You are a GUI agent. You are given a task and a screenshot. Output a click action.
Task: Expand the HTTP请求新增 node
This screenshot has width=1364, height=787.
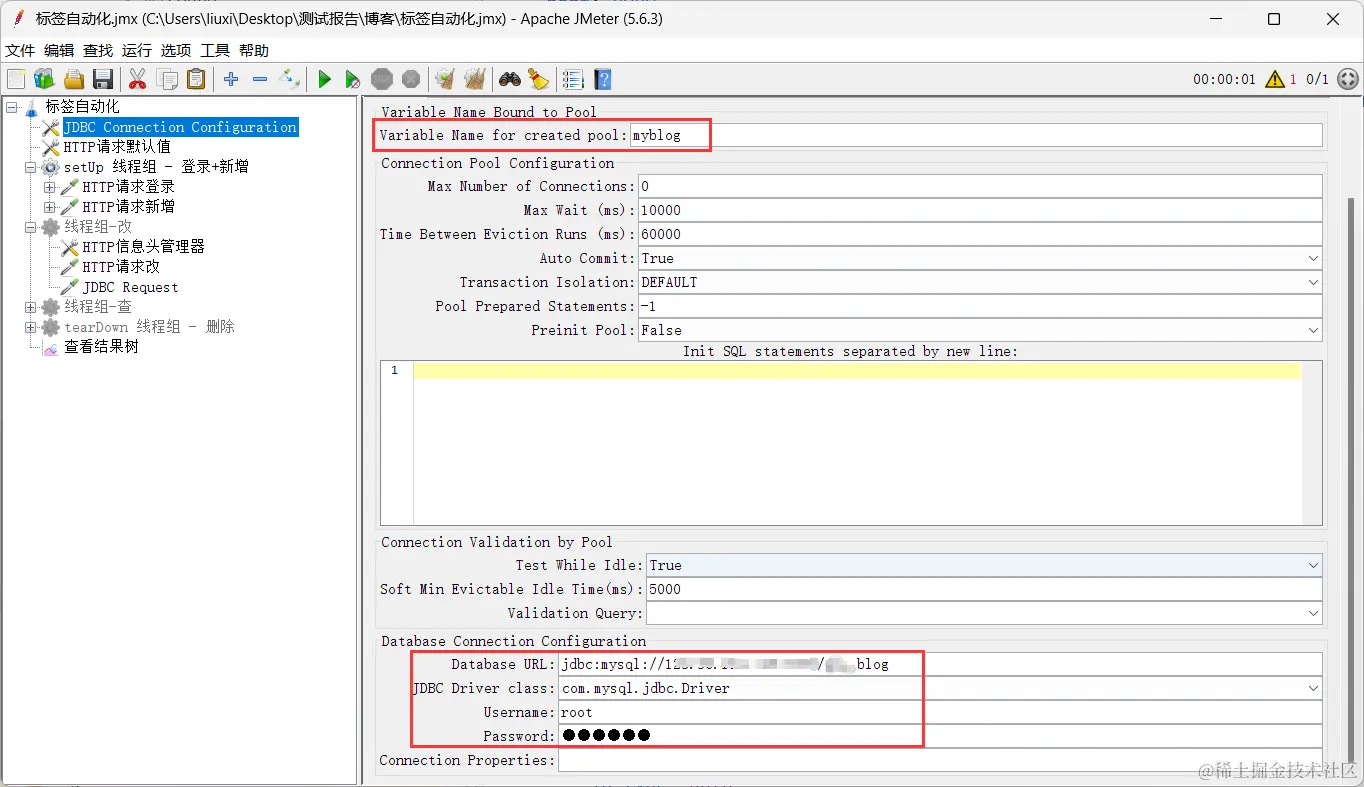coord(49,207)
